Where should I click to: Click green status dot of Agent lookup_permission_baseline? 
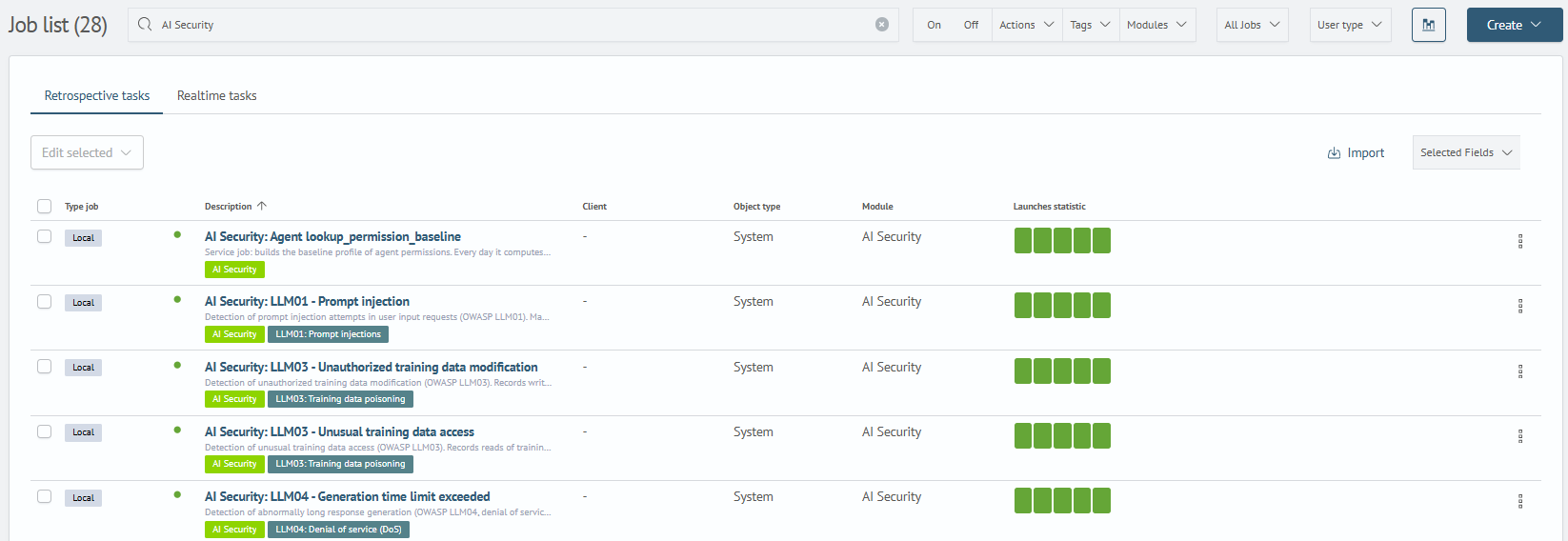click(x=177, y=234)
